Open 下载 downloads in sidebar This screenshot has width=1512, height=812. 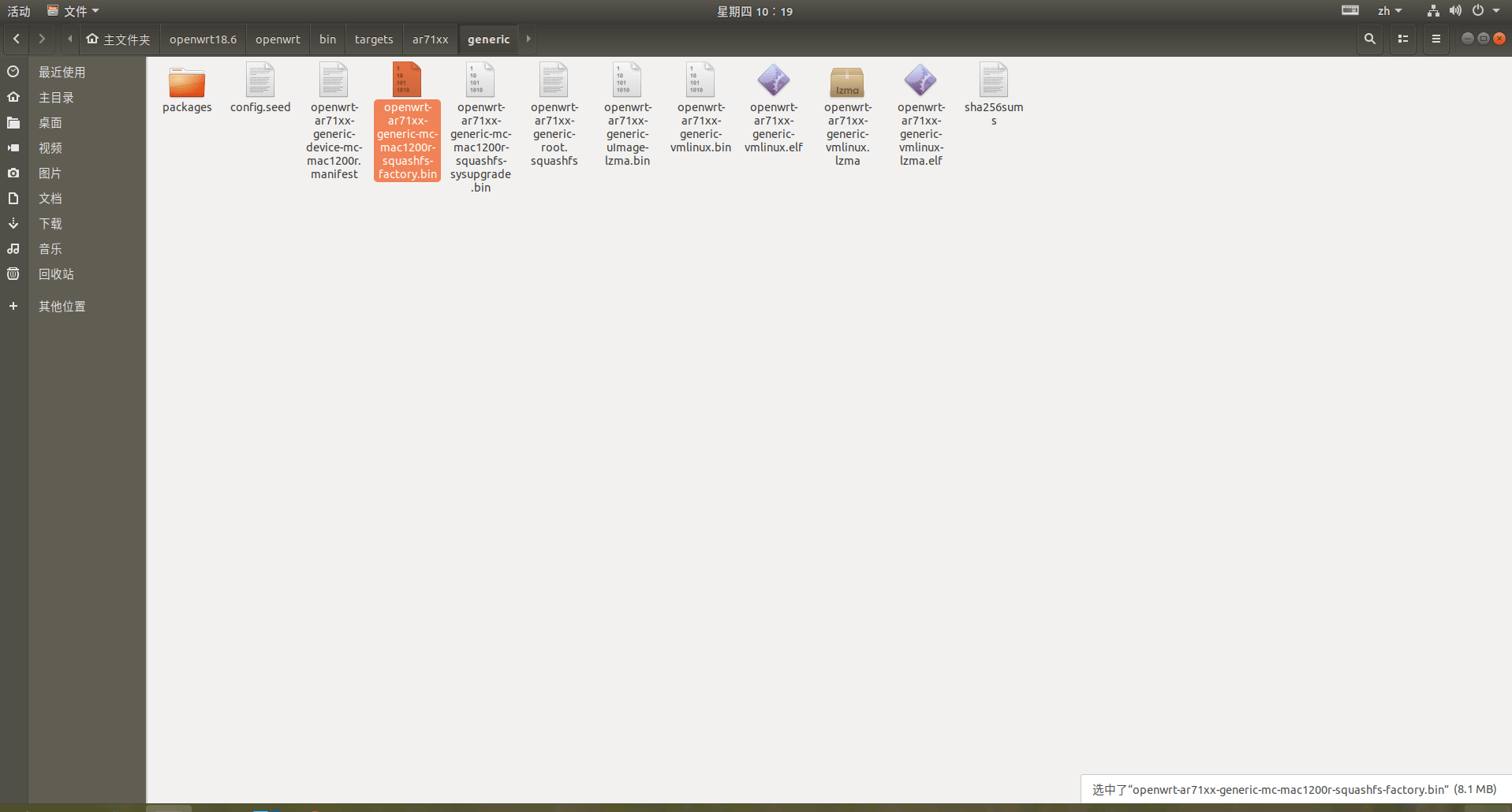tap(50, 224)
